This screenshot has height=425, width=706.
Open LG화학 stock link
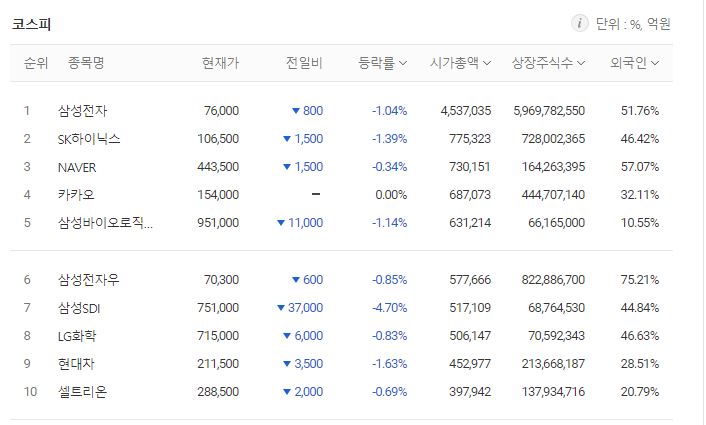tap(77, 336)
